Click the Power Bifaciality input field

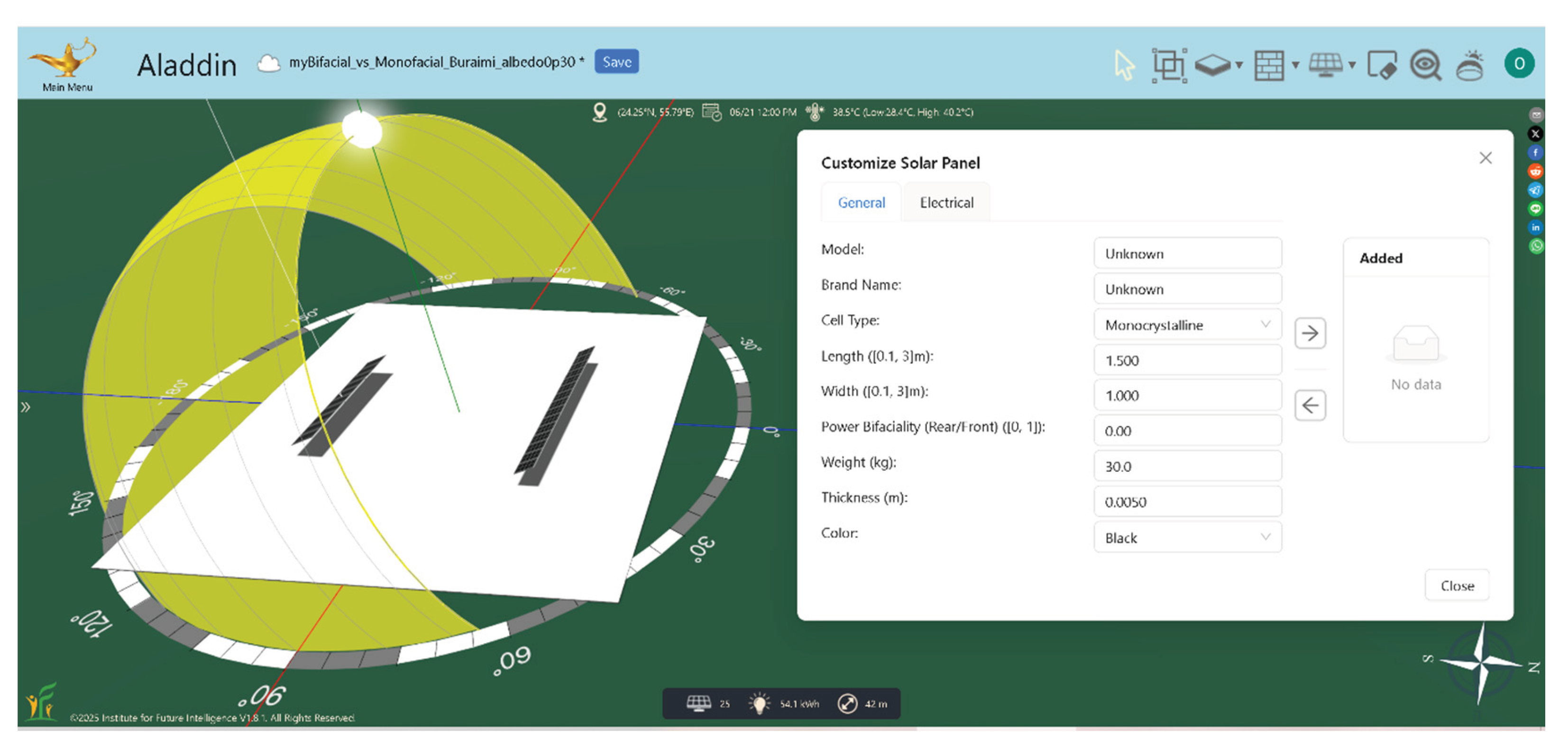point(1187,431)
